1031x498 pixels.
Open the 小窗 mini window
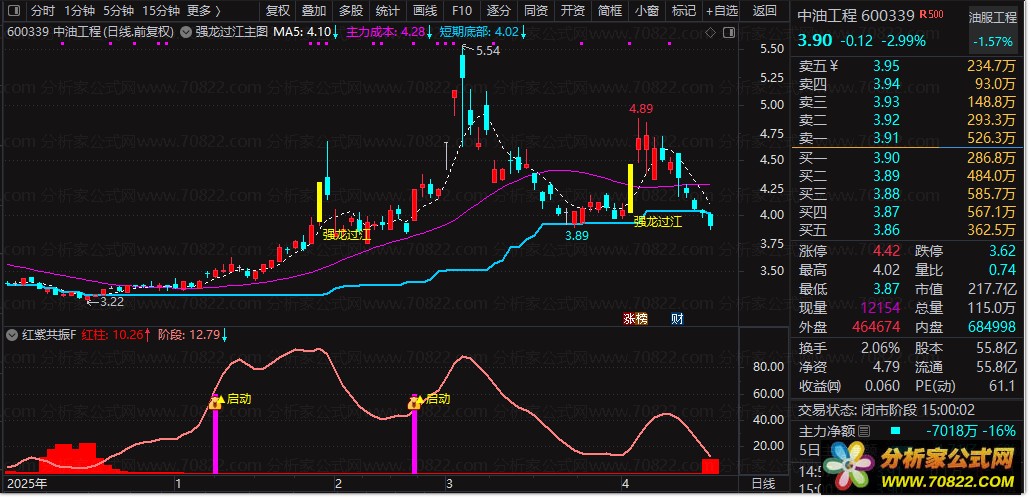647,11
